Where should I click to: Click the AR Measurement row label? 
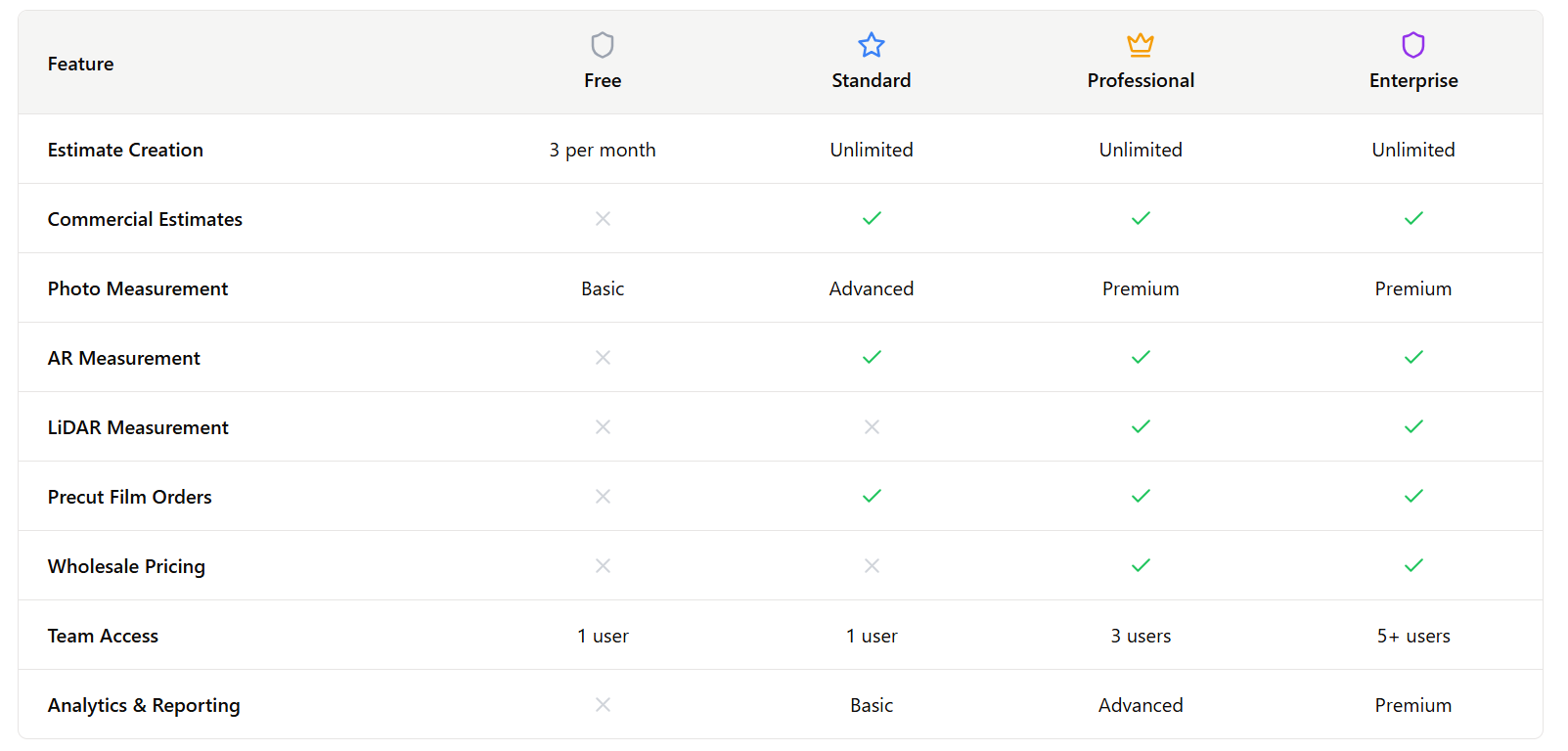(x=124, y=358)
